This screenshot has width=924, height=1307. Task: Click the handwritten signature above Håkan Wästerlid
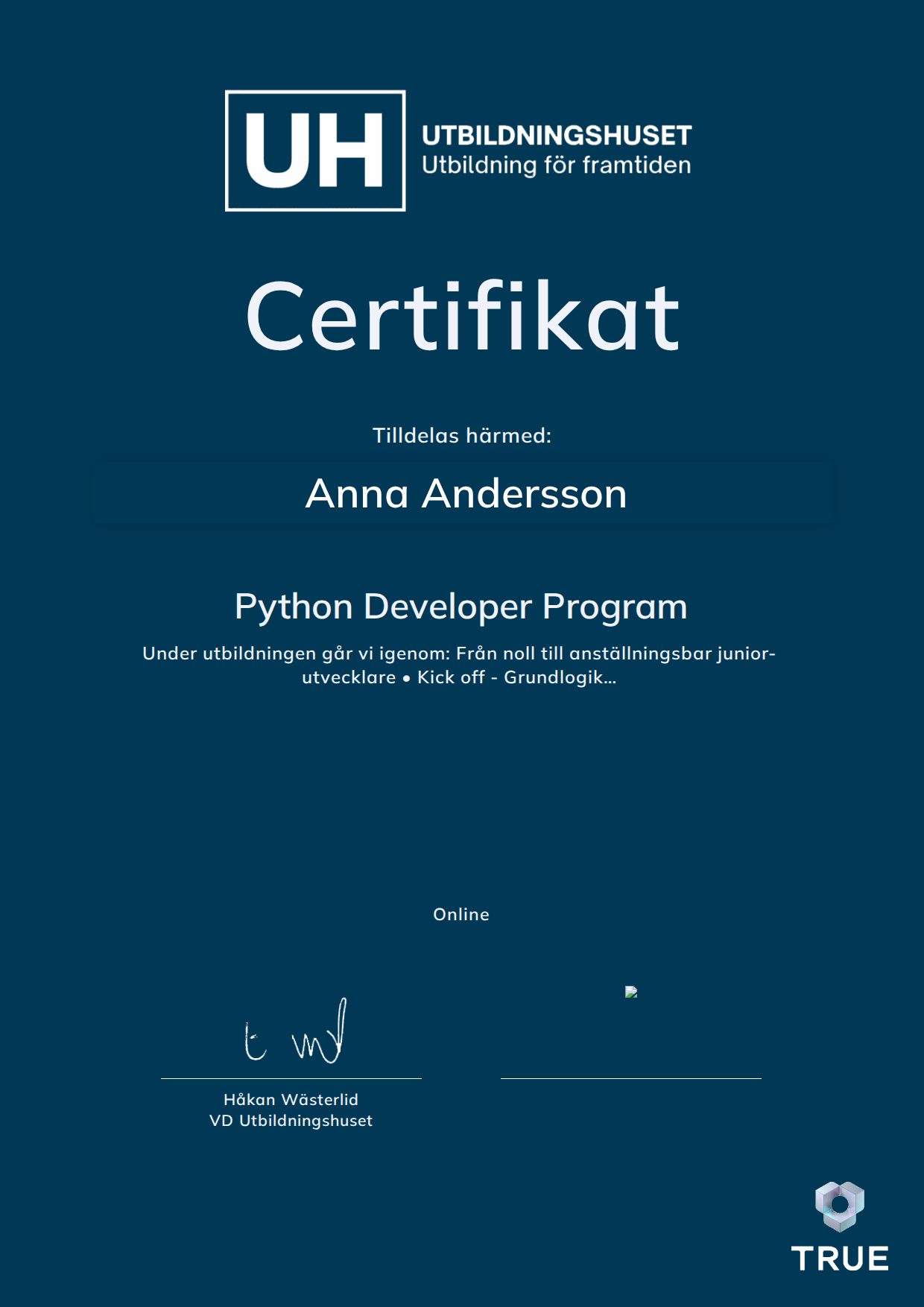[296, 1031]
